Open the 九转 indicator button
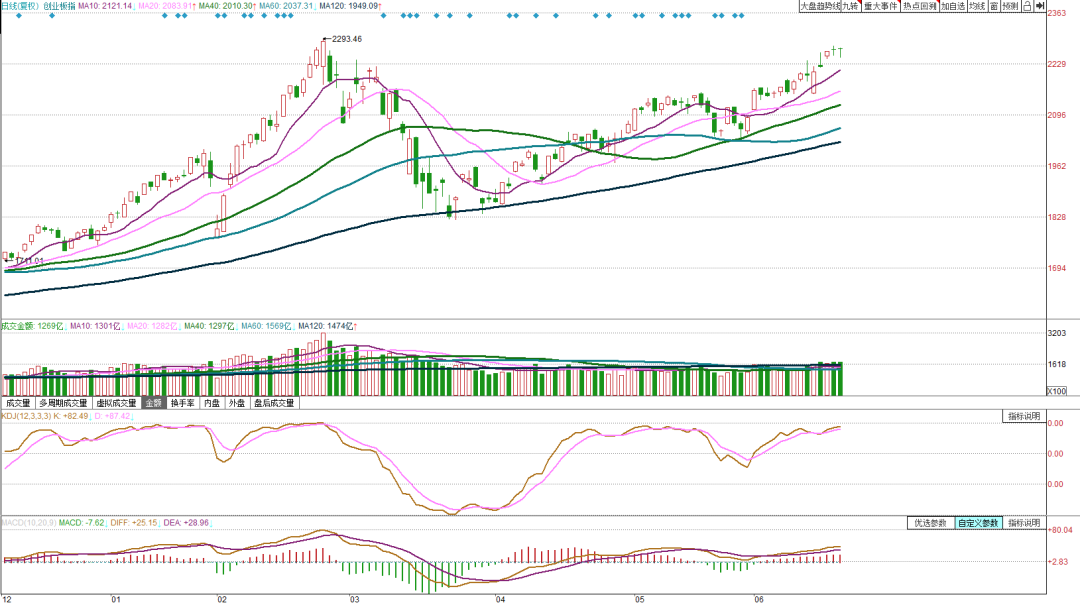The image size is (1080, 605). [x=851, y=6]
